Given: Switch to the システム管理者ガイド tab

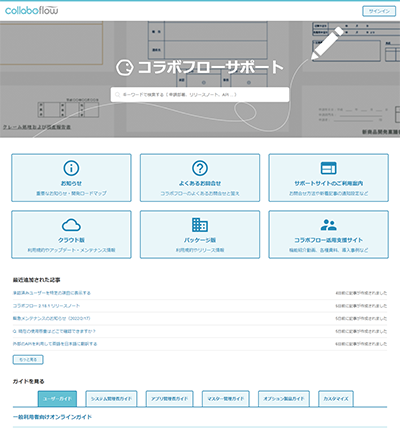Looking at the screenshot, I should (x=111, y=399).
